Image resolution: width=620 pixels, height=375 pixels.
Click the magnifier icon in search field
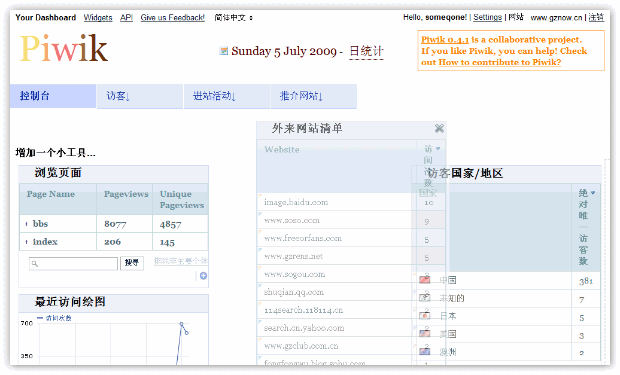point(34,263)
